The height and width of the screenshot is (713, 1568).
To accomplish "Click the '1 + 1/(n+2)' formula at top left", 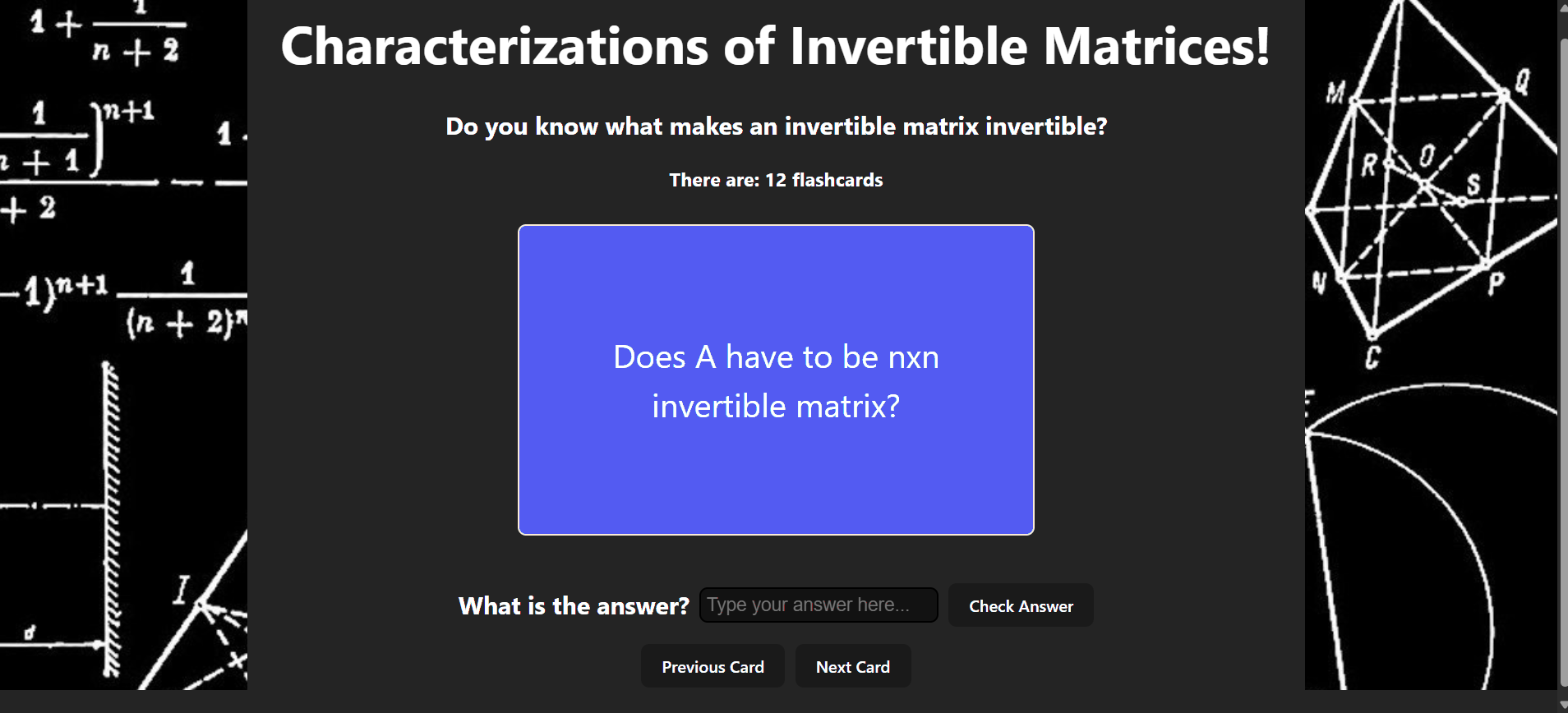I will click(105, 31).
